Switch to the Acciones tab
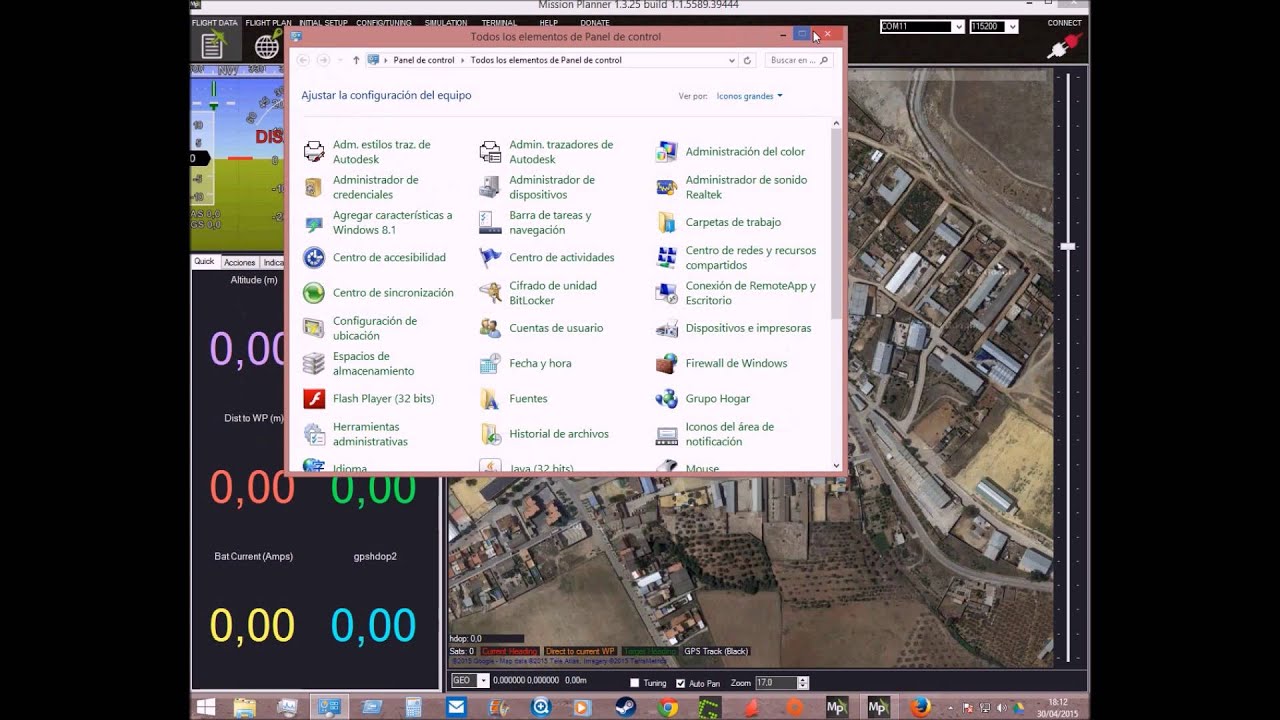This screenshot has height=720, width=1280. click(239, 262)
